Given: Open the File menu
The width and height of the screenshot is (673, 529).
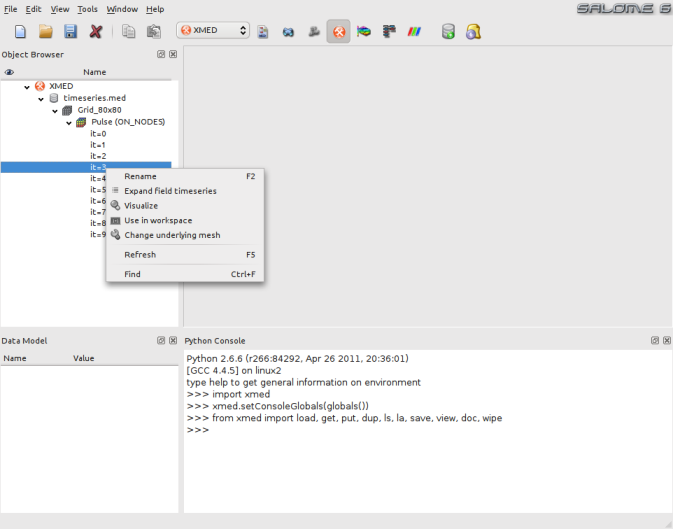Looking at the screenshot, I should [x=11, y=9].
